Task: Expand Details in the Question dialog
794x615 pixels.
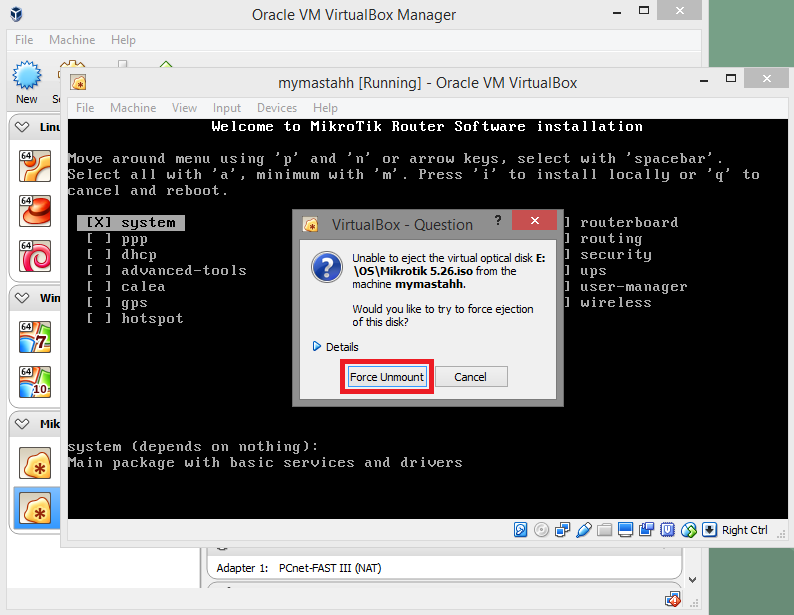Action: (335, 347)
